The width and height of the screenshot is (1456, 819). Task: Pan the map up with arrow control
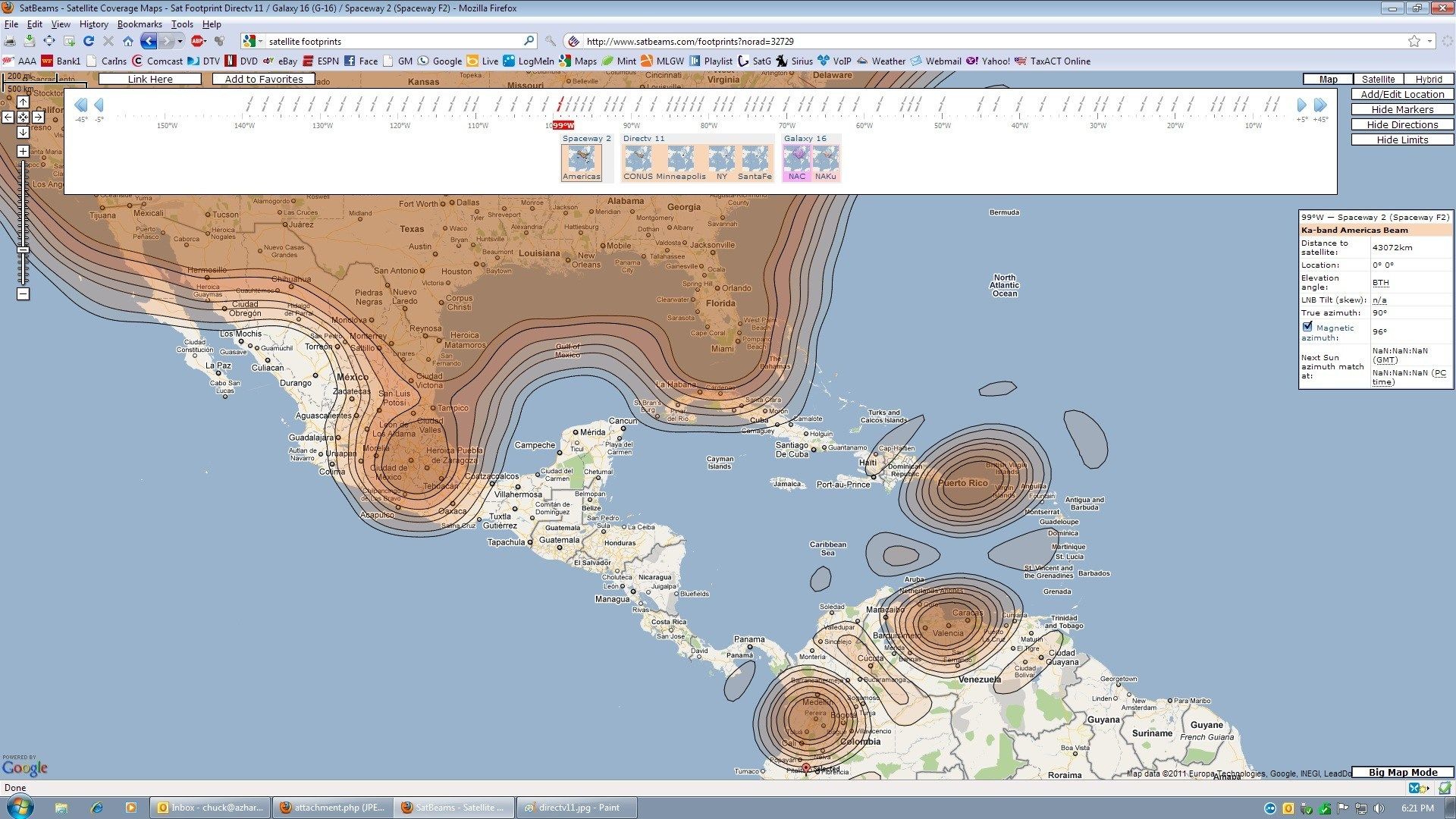click(23, 102)
